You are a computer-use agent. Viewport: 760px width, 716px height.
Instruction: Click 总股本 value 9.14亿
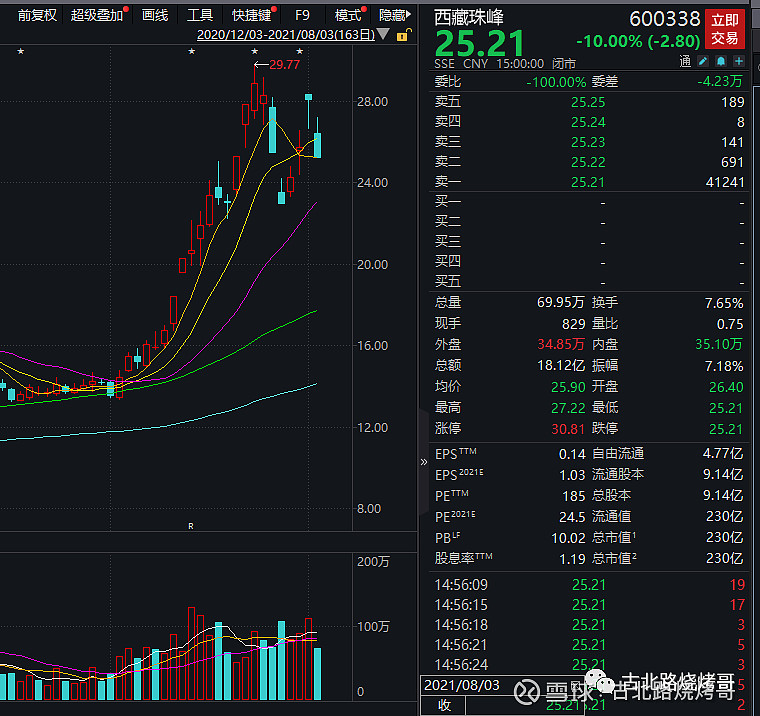[x=723, y=495]
